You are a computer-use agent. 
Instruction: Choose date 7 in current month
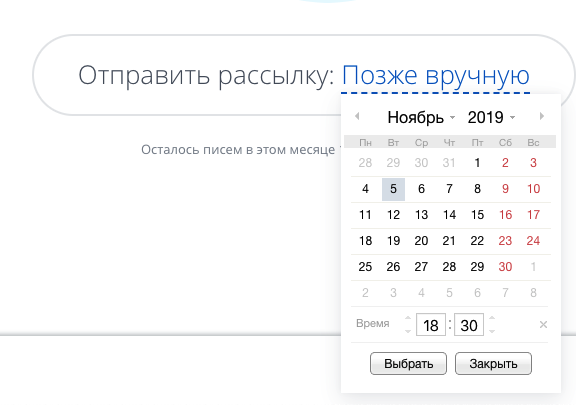coord(449,189)
